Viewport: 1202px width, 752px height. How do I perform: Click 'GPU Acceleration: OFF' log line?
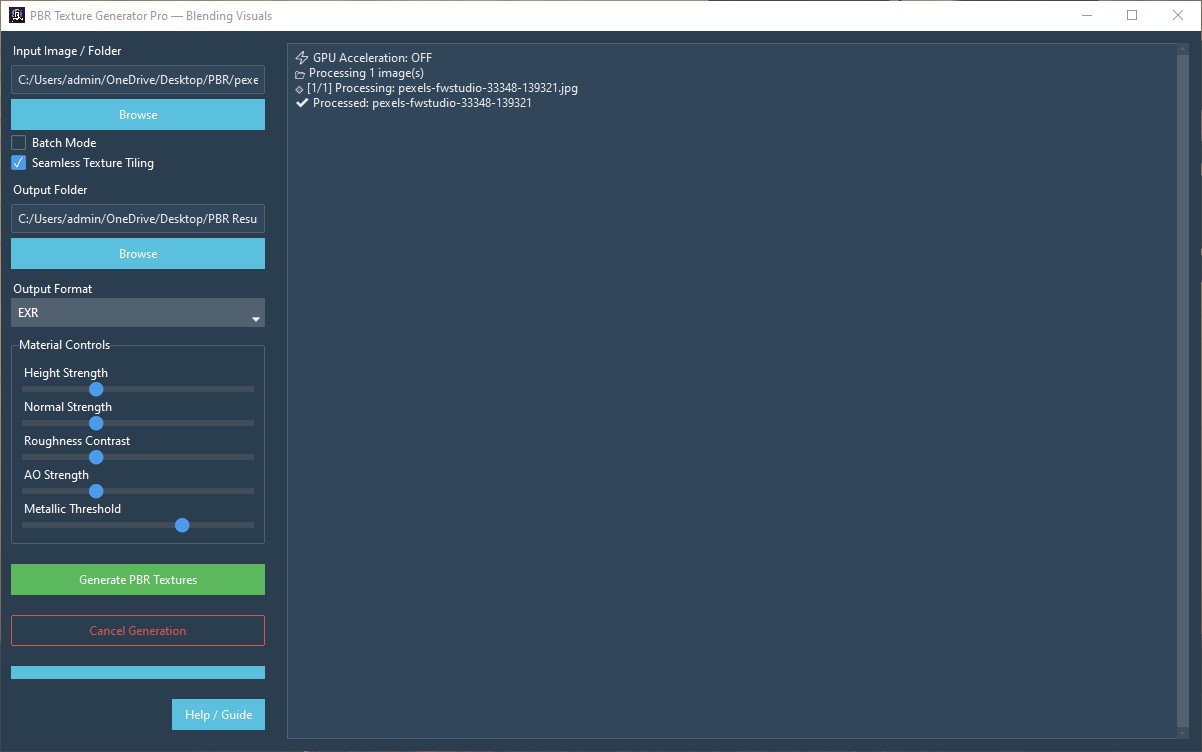click(372, 58)
